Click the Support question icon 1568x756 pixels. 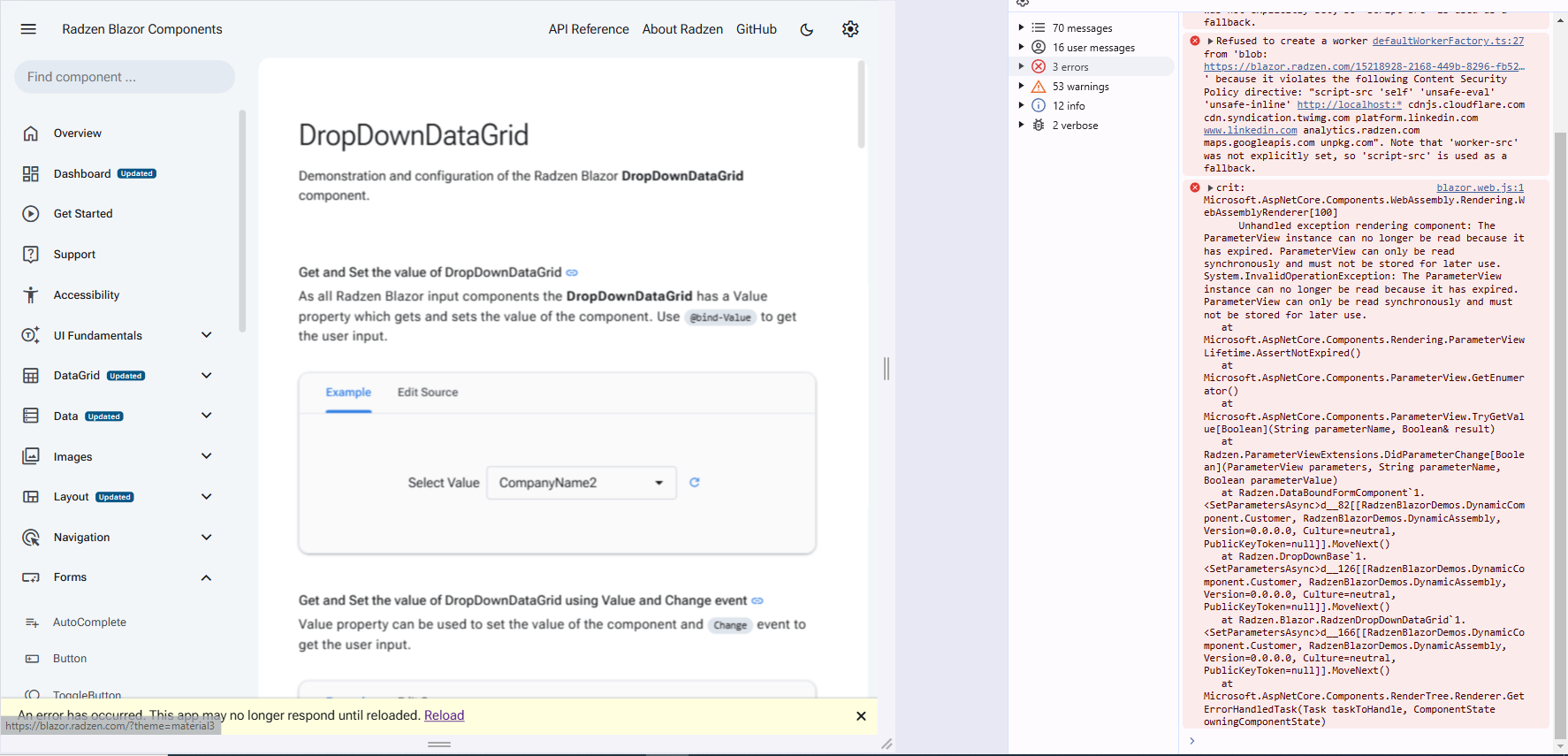[x=31, y=255]
